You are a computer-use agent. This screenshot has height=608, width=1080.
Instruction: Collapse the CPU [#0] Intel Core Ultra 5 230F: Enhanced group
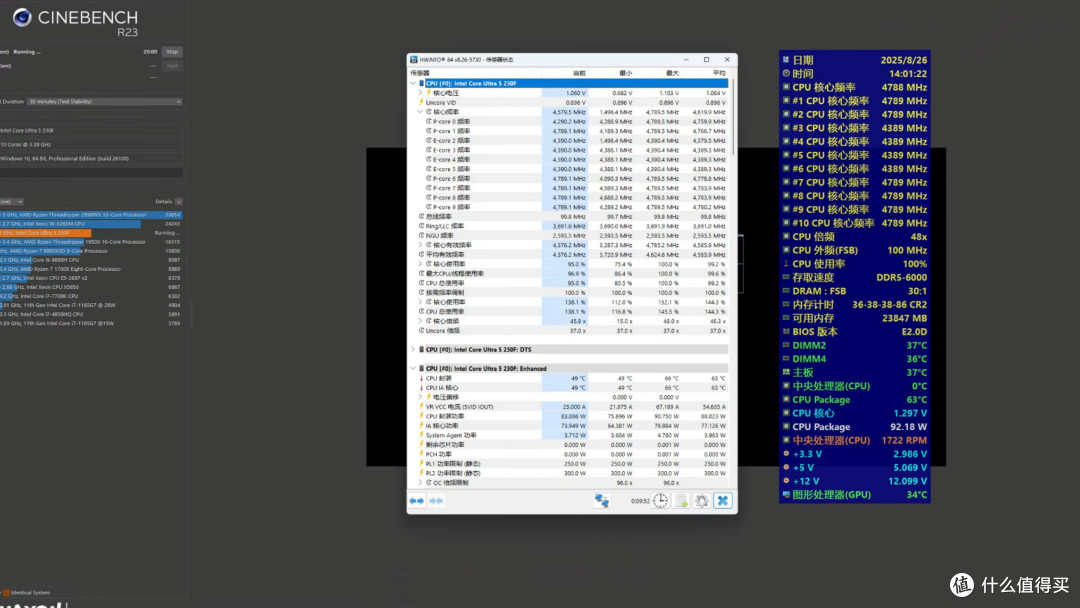[413, 368]
